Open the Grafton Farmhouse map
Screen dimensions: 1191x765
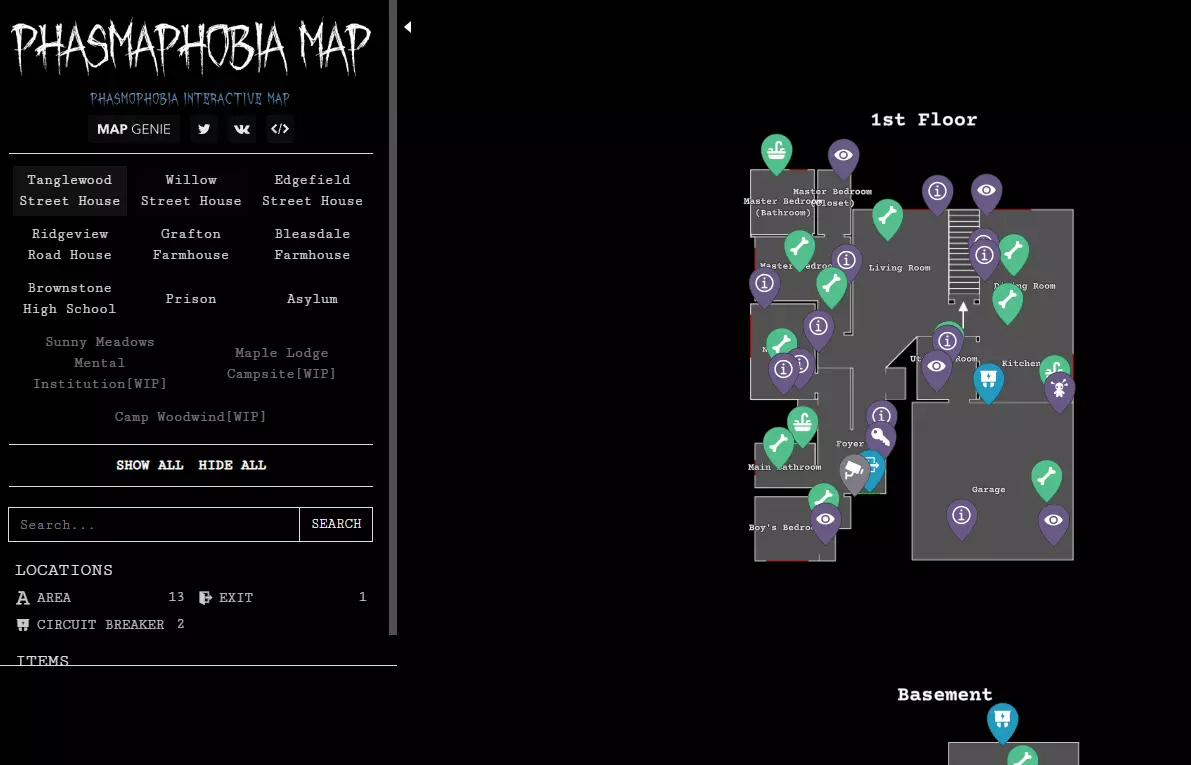191,245
